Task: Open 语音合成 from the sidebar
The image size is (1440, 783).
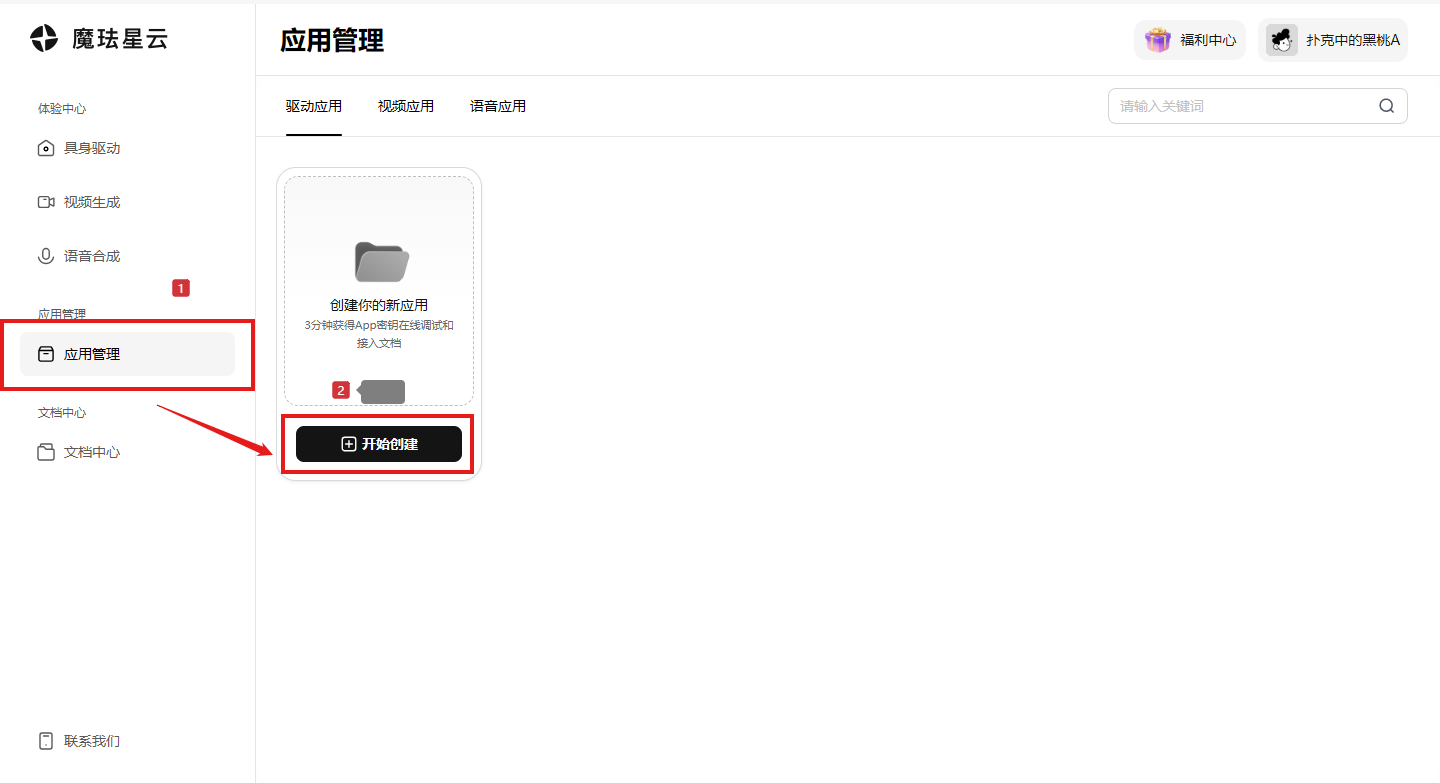Action: (128, 256)
